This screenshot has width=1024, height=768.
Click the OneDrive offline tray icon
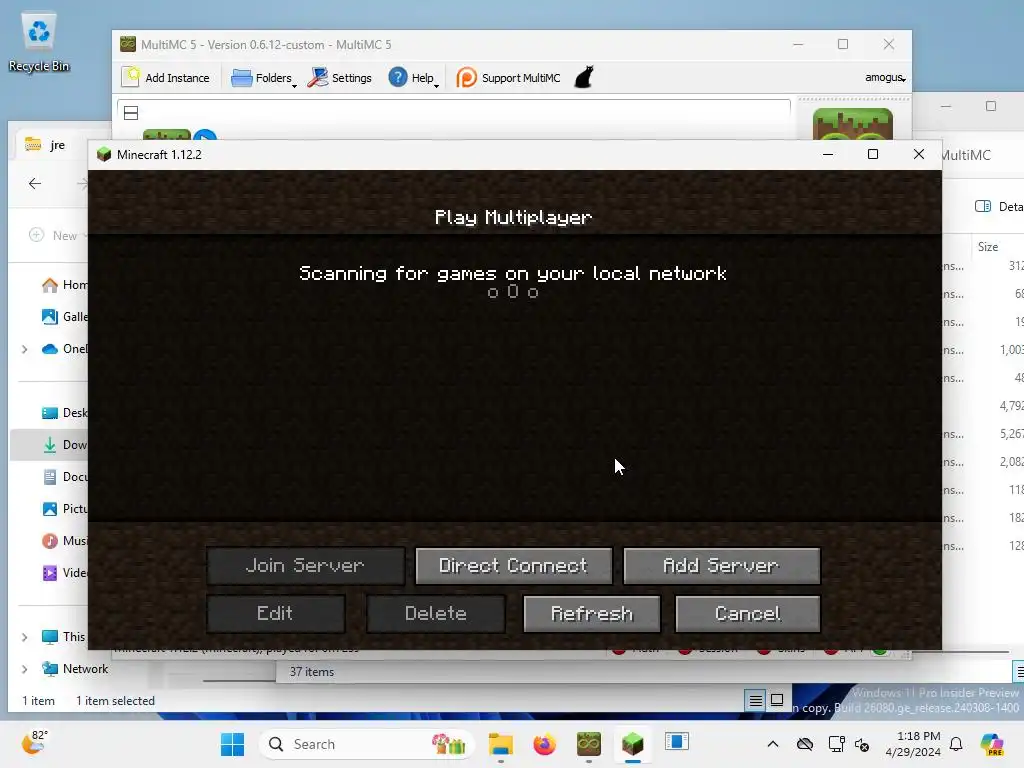tap(805, 744)
